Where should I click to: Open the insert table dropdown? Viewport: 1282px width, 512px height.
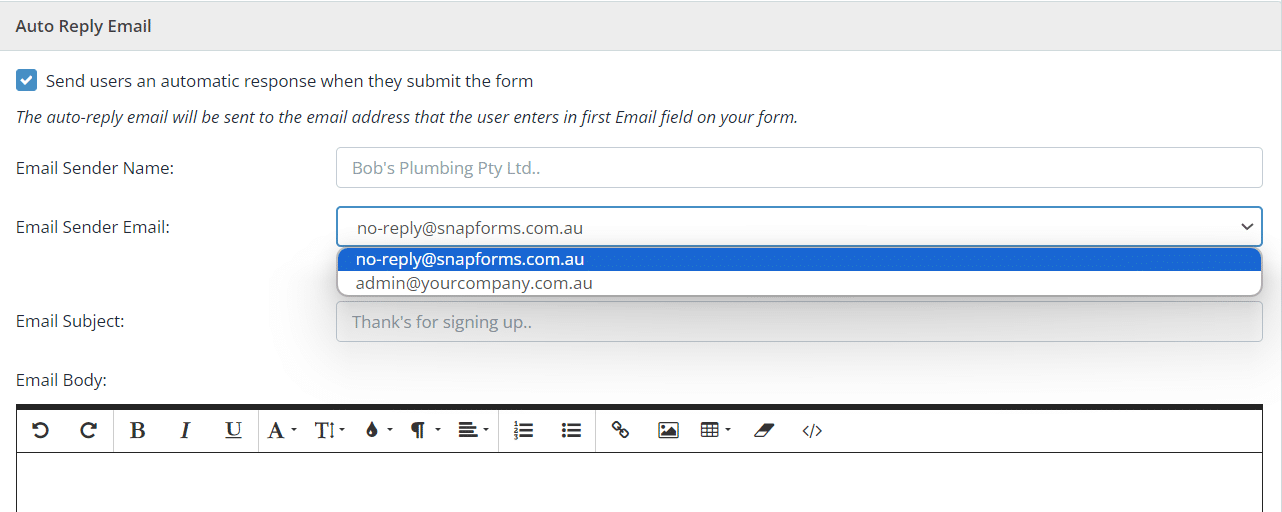[716, 430]
